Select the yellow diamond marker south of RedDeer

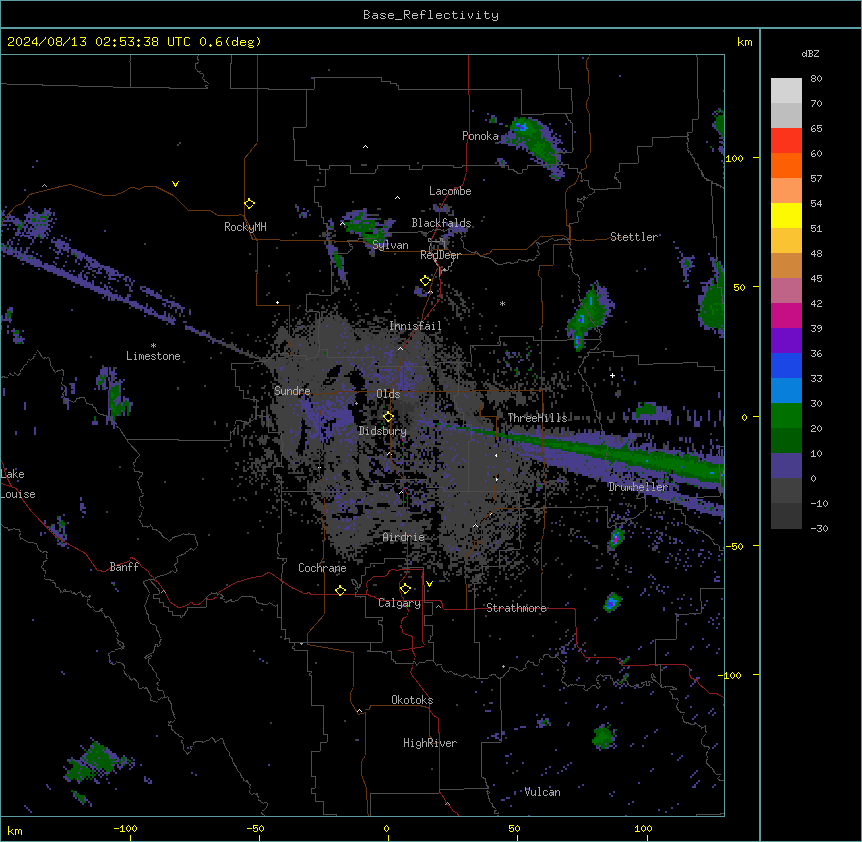[425, 281]
